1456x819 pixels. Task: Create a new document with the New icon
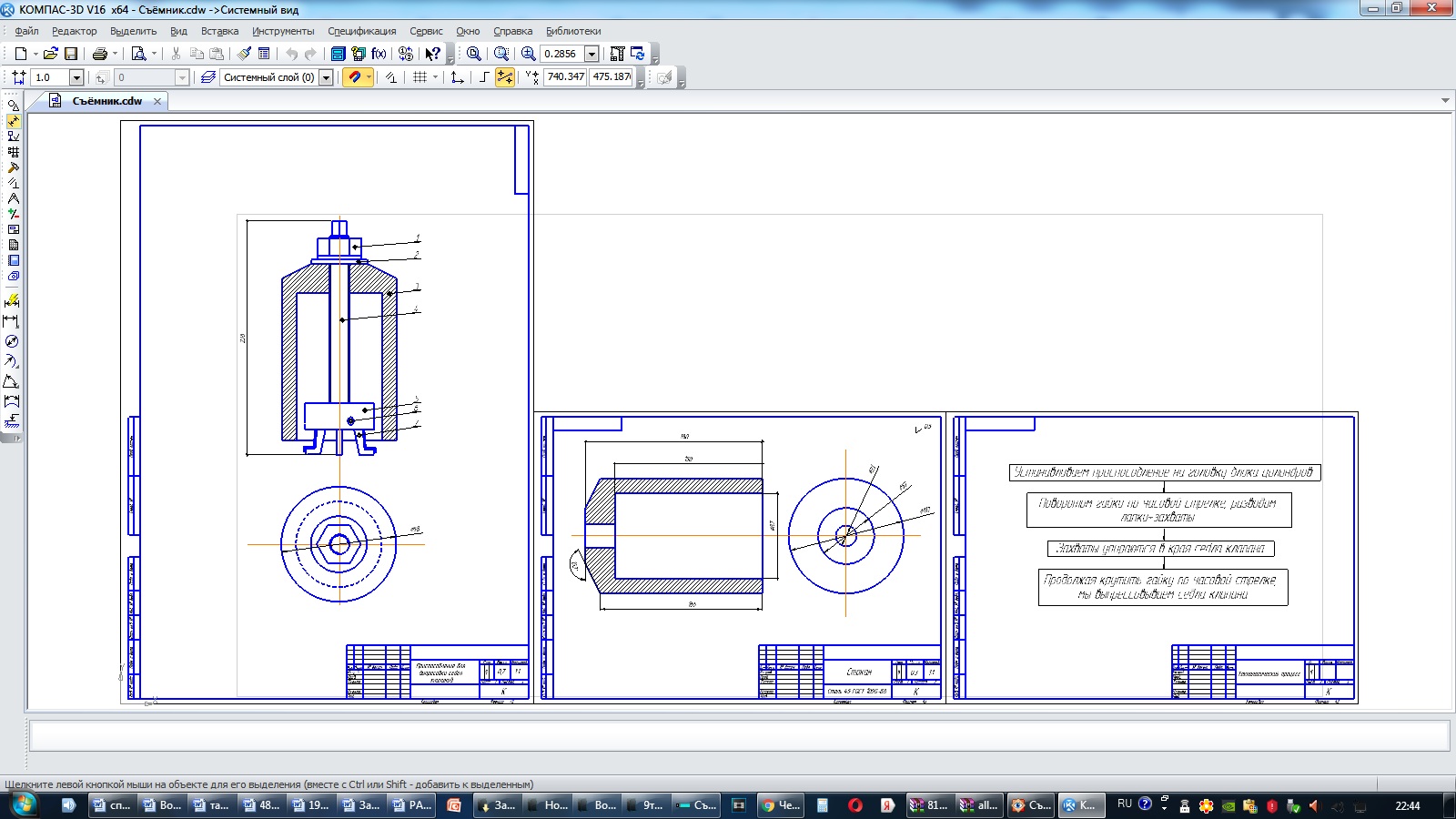20,54
